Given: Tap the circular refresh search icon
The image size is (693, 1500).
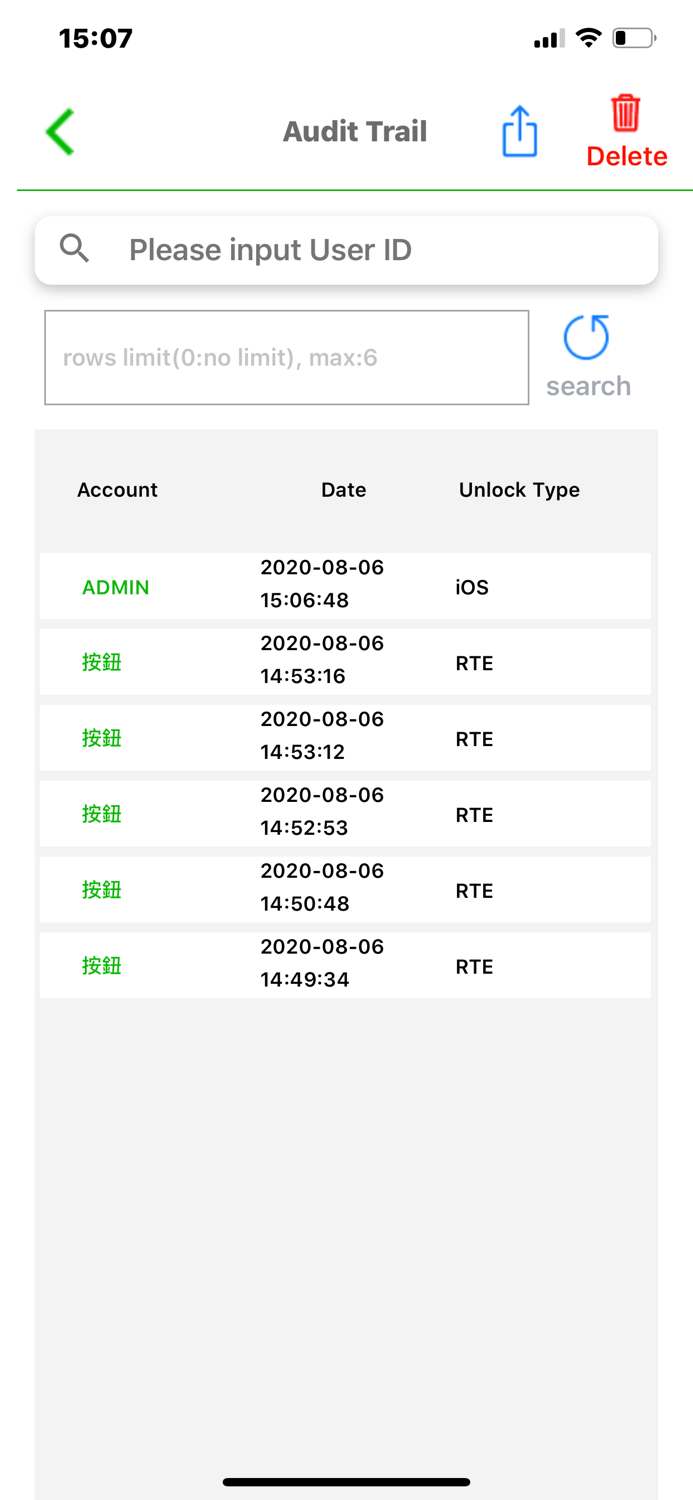Looking at the screenshot, I should point(587,338).
